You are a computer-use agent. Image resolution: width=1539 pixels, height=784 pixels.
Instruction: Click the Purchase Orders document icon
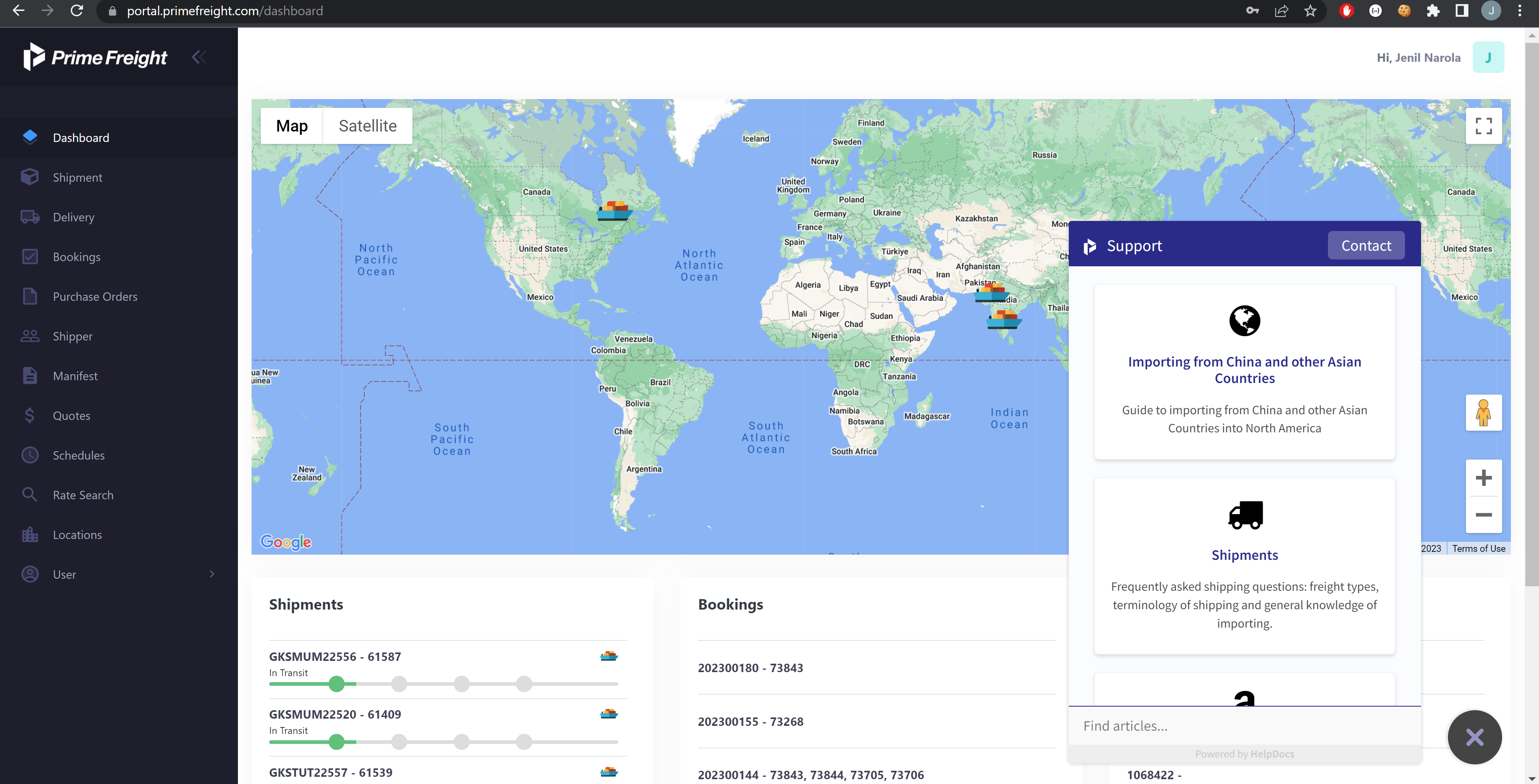30,296
